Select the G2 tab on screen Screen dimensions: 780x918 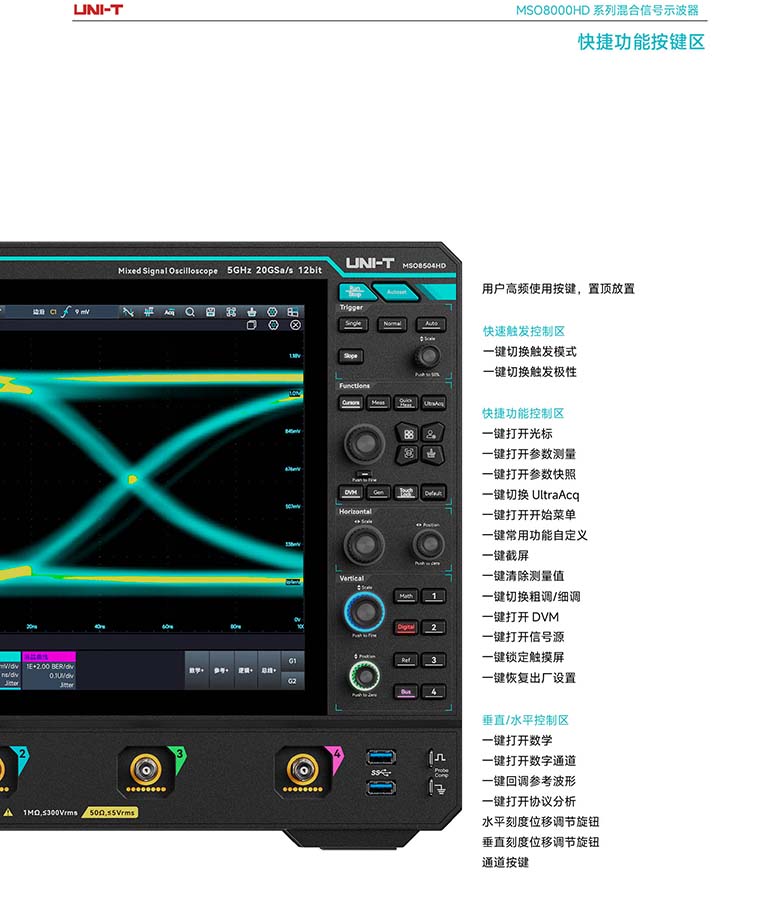(292, 680)
